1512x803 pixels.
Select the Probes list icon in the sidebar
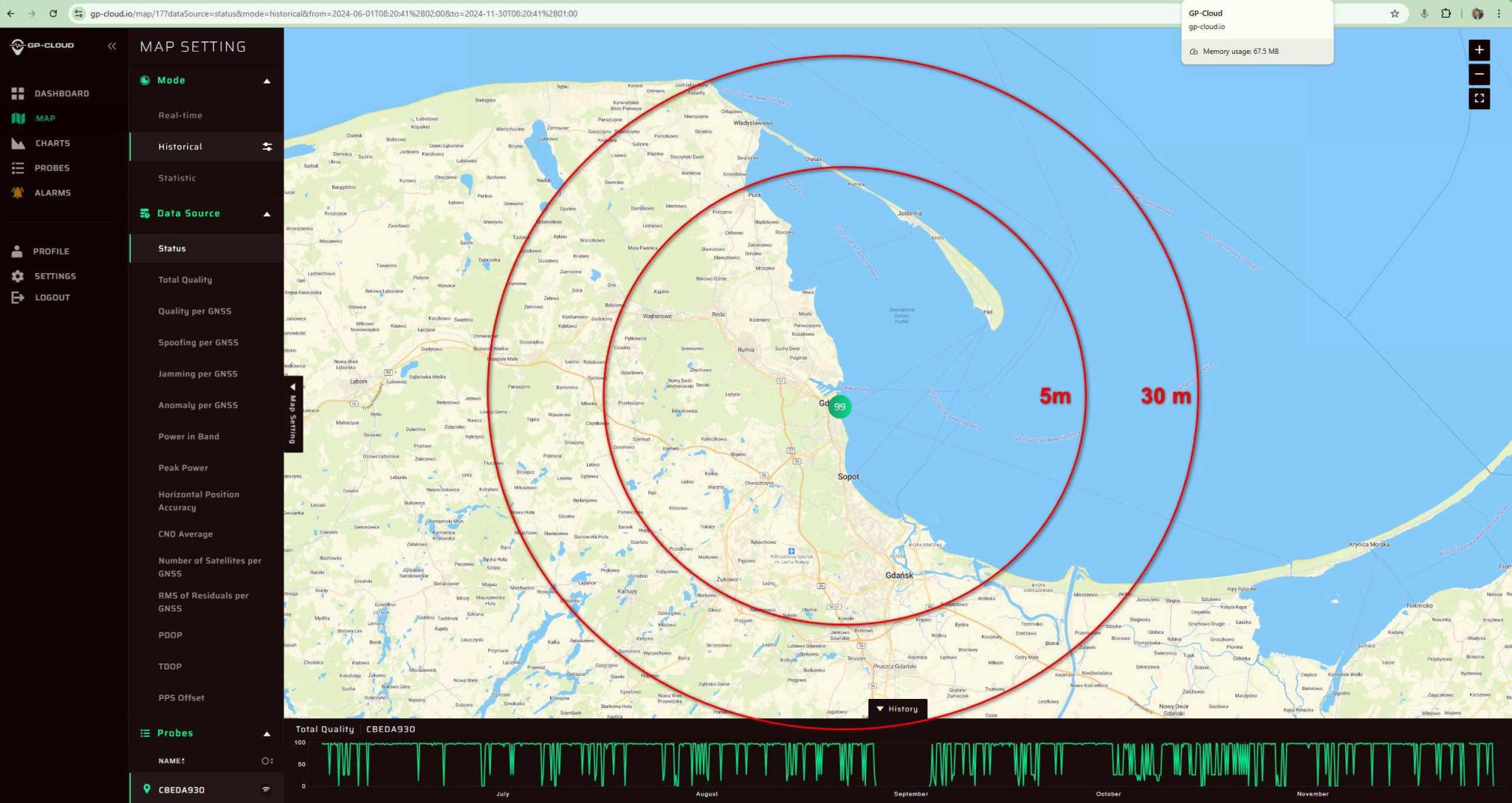[x=19, y=168]
